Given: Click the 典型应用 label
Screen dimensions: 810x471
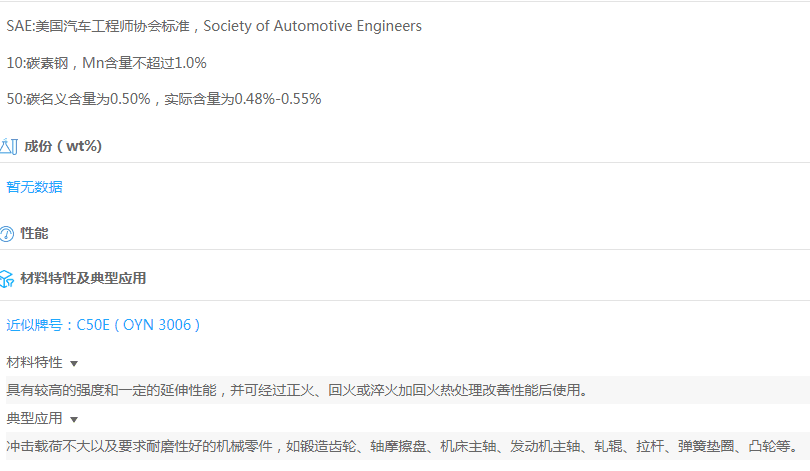Looking at the screenshot, I should 34,418.
